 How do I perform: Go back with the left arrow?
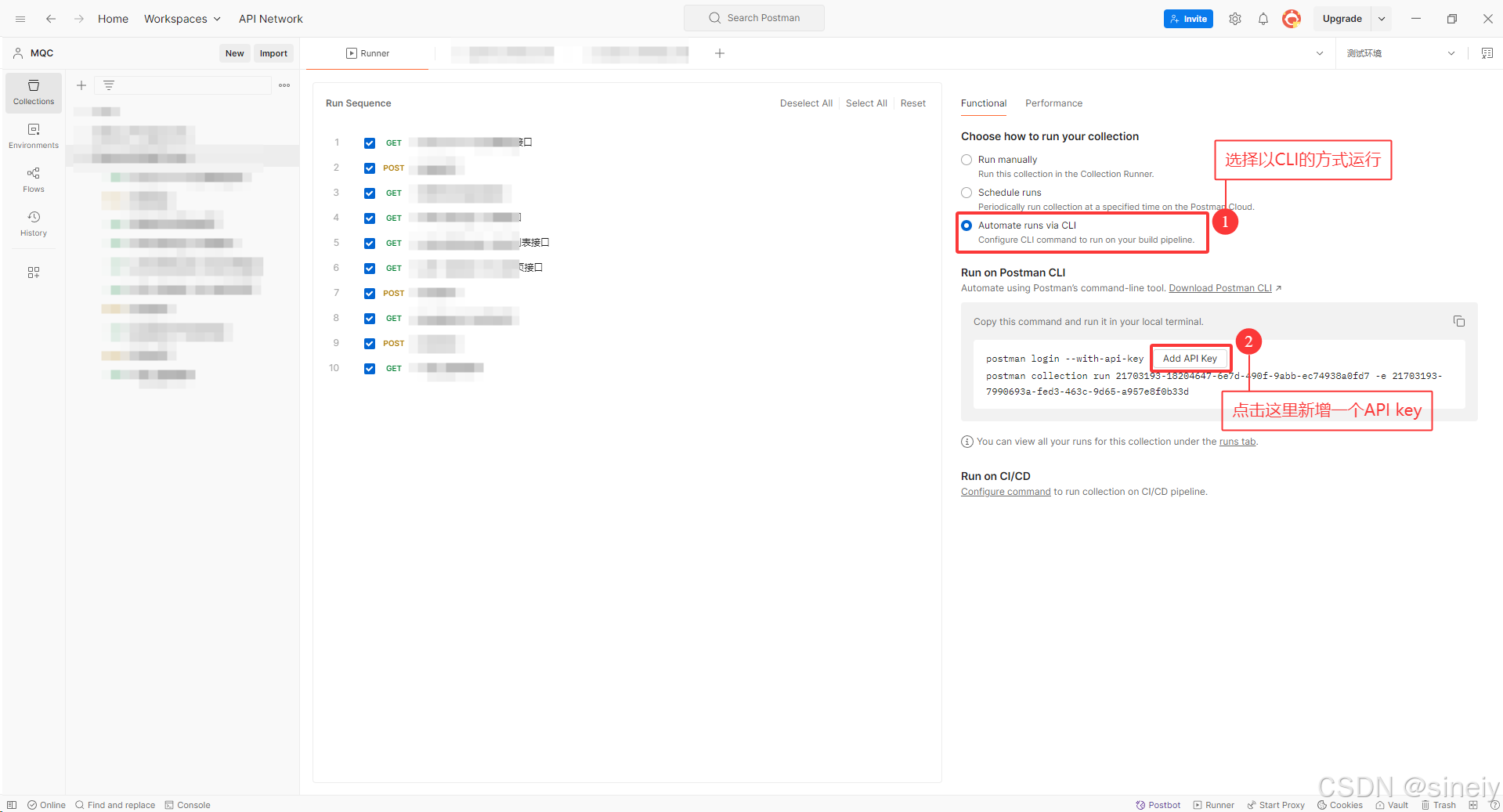pyautogui.click(x=51, y=19)
